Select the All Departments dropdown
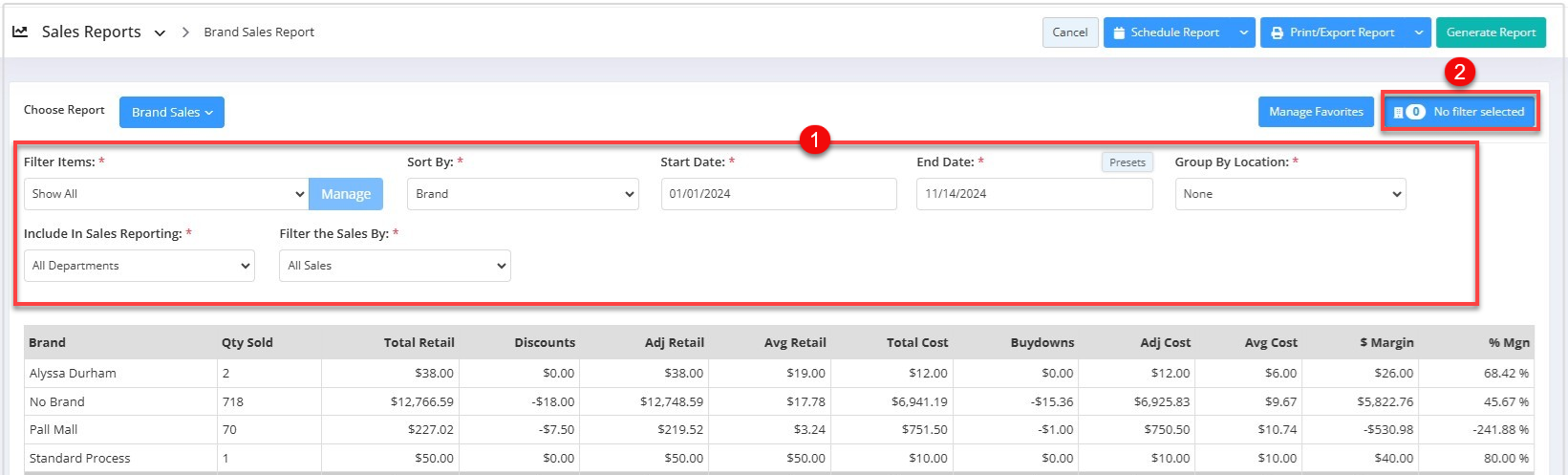Viewport: 1568px width, 475px height. (x=140, y=266)
